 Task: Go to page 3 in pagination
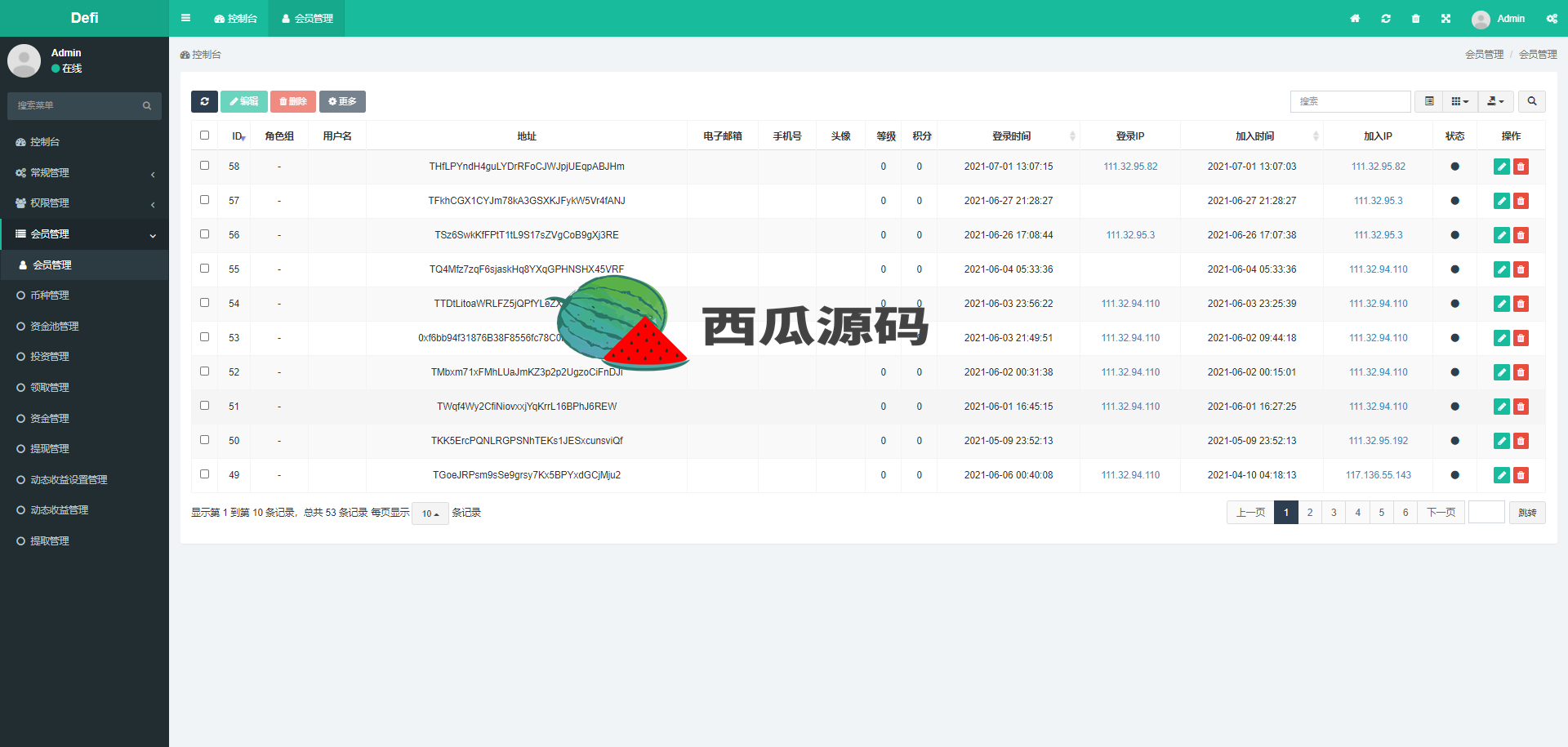[1334, 513]
